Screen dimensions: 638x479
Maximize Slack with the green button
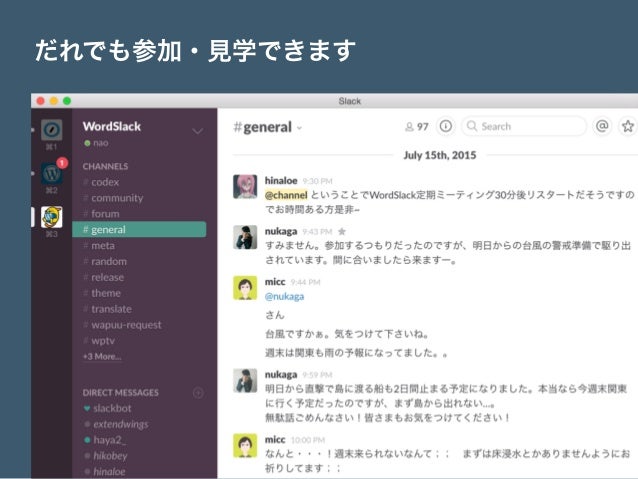click(67, 101)
